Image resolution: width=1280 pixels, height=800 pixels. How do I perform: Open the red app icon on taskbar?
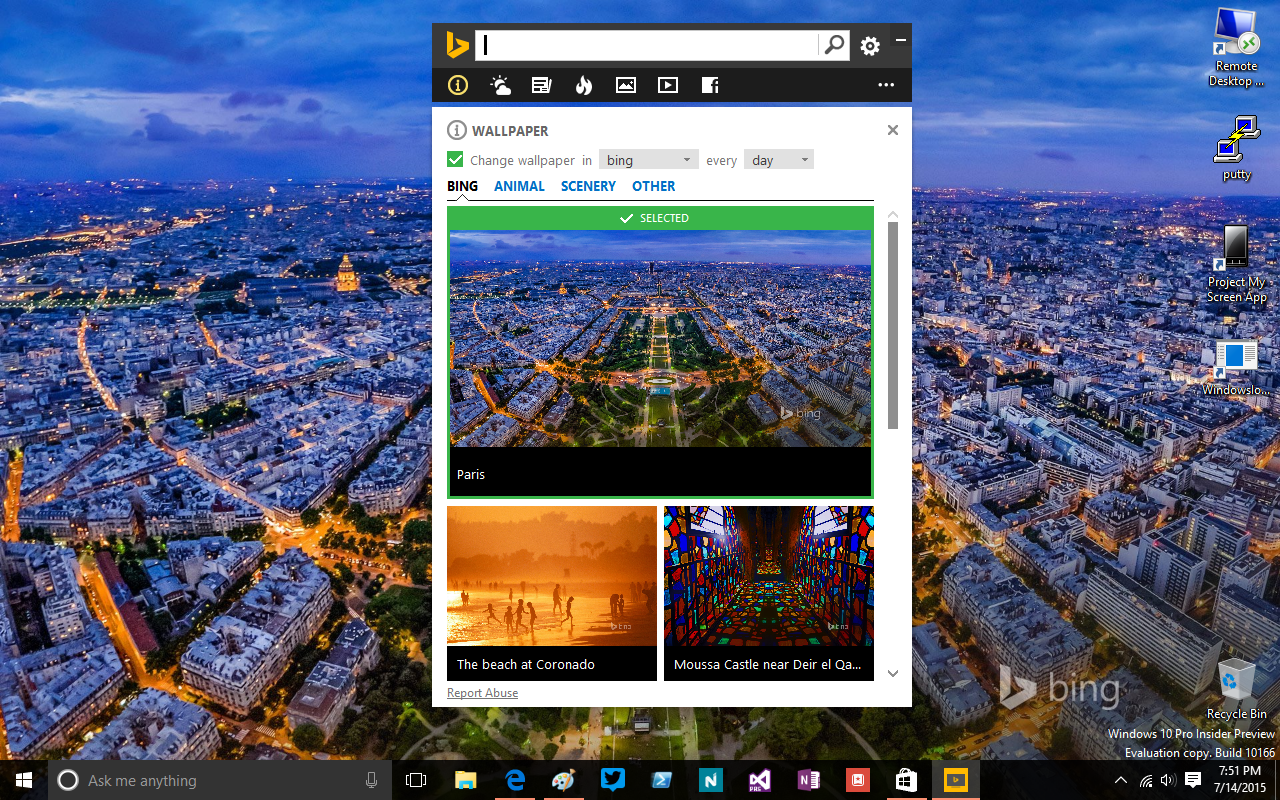857,780
